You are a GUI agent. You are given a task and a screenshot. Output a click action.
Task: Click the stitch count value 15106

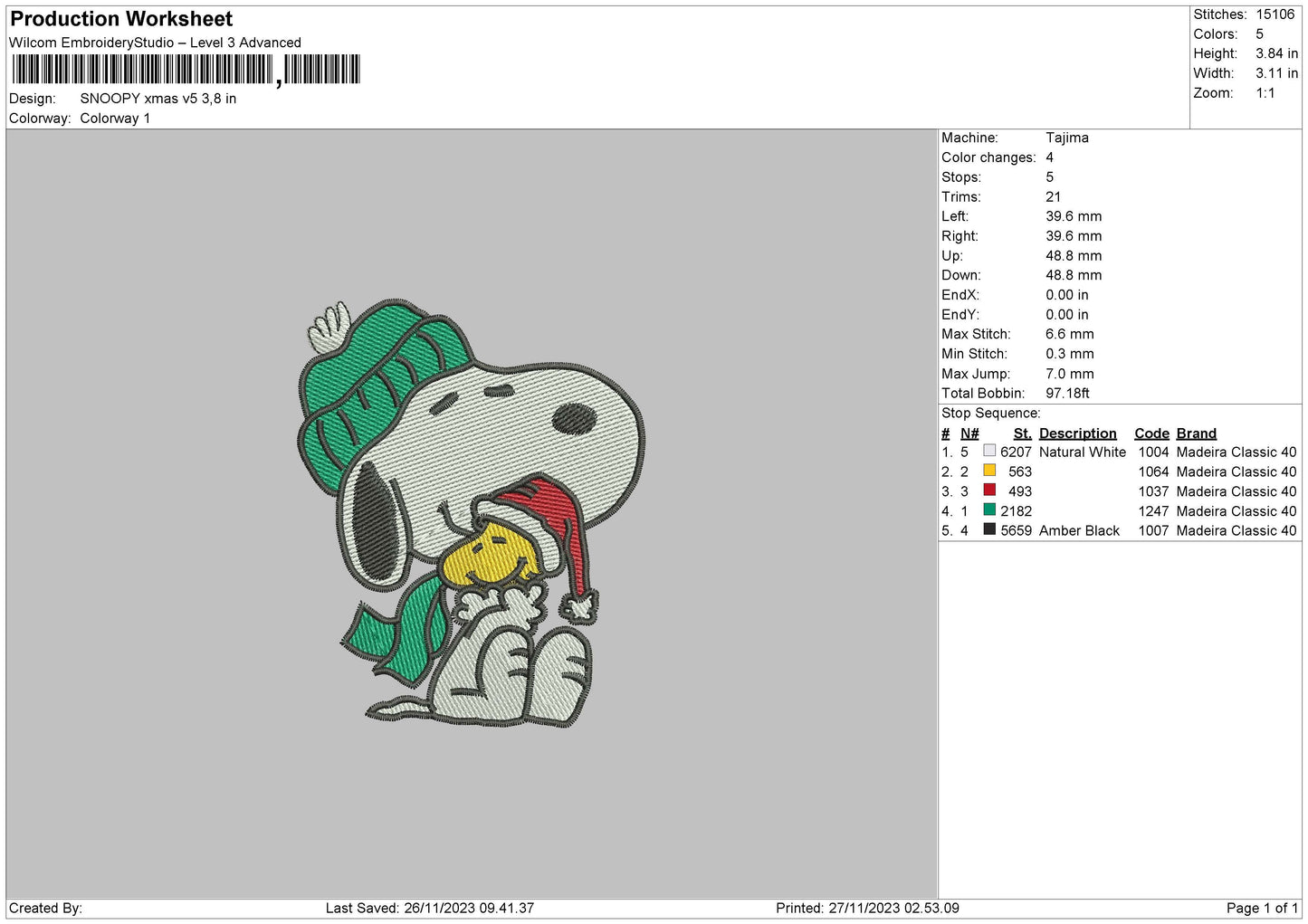1275,14
